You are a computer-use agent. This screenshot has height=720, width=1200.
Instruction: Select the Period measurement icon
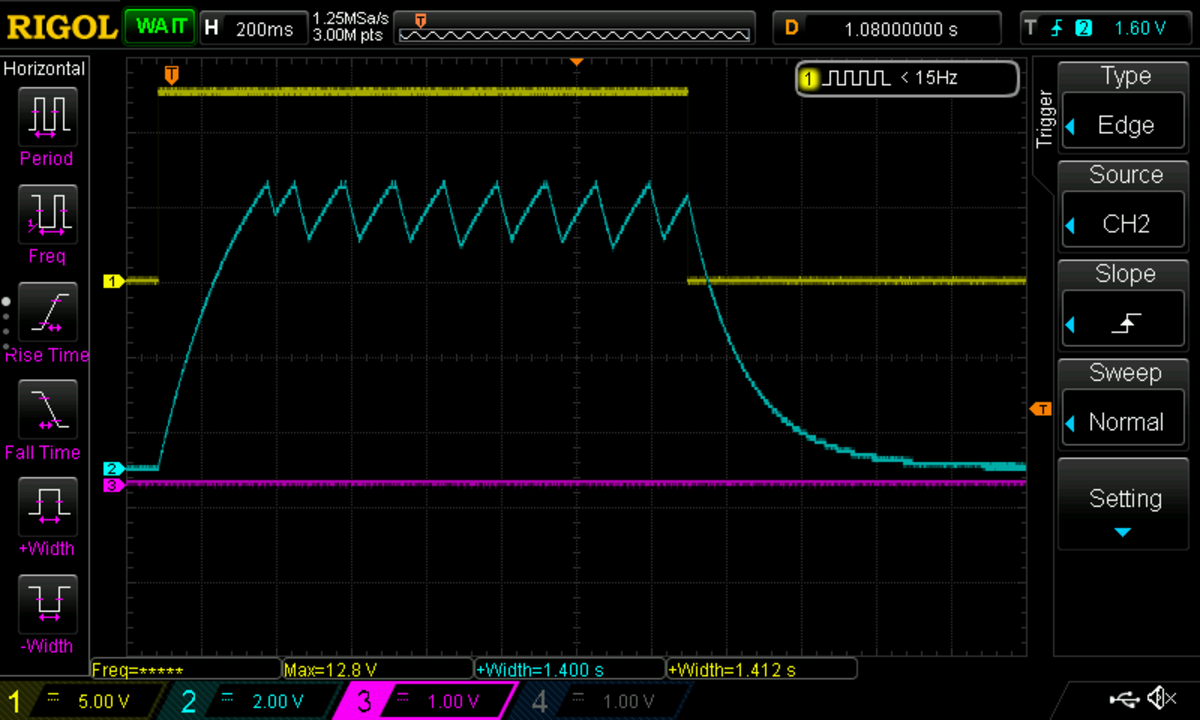[x=46, y=117]
